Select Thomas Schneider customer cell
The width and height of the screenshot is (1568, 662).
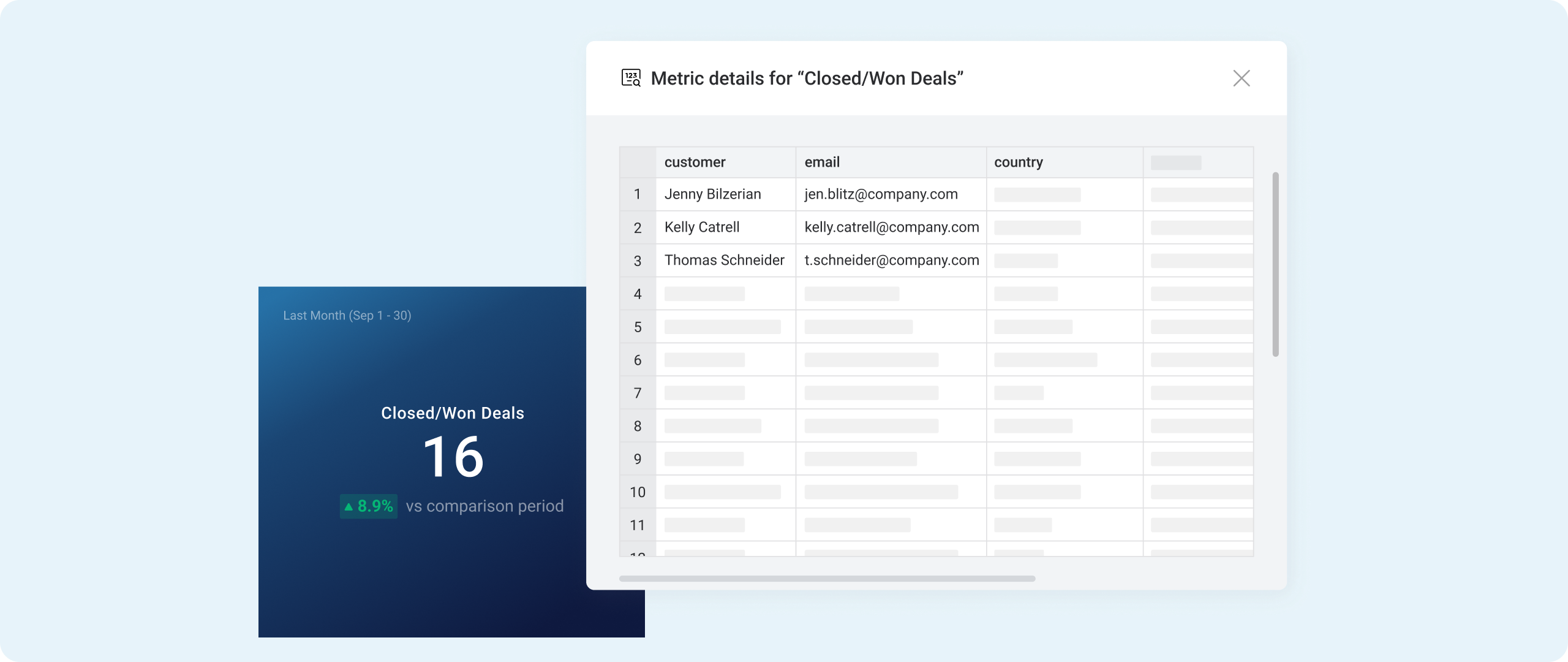point(724,261)
